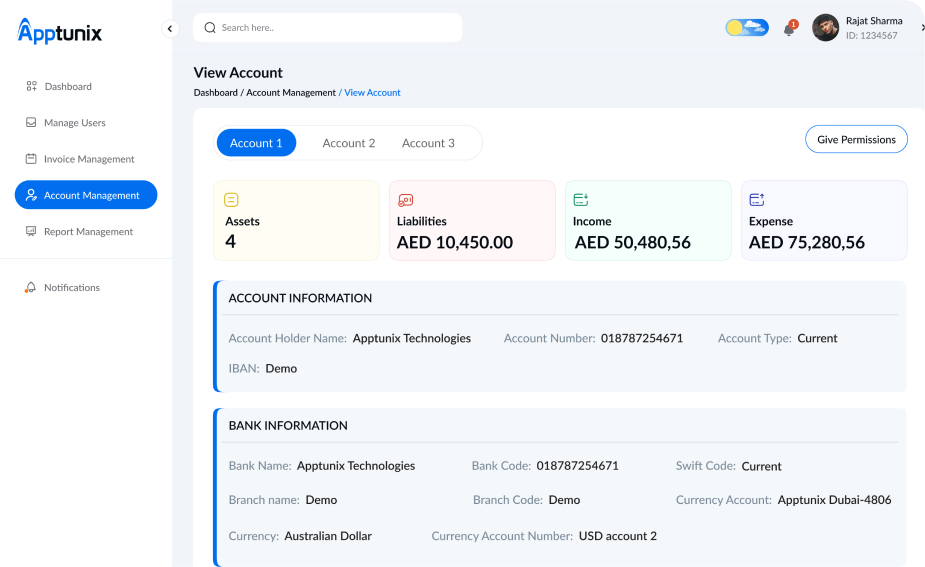
Task: Toggle the day/night theme switch
Action: (747, 27)
